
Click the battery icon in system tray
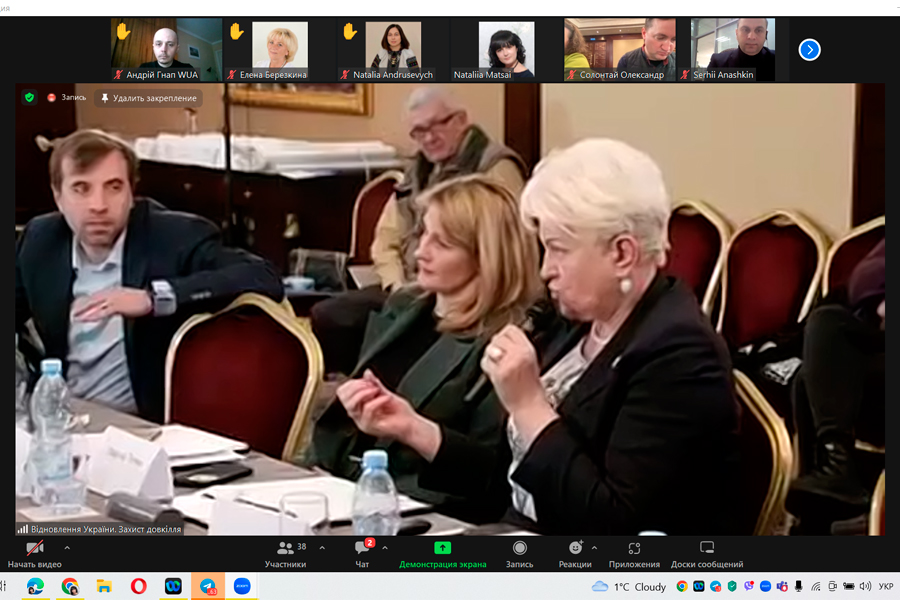[849, 586]
